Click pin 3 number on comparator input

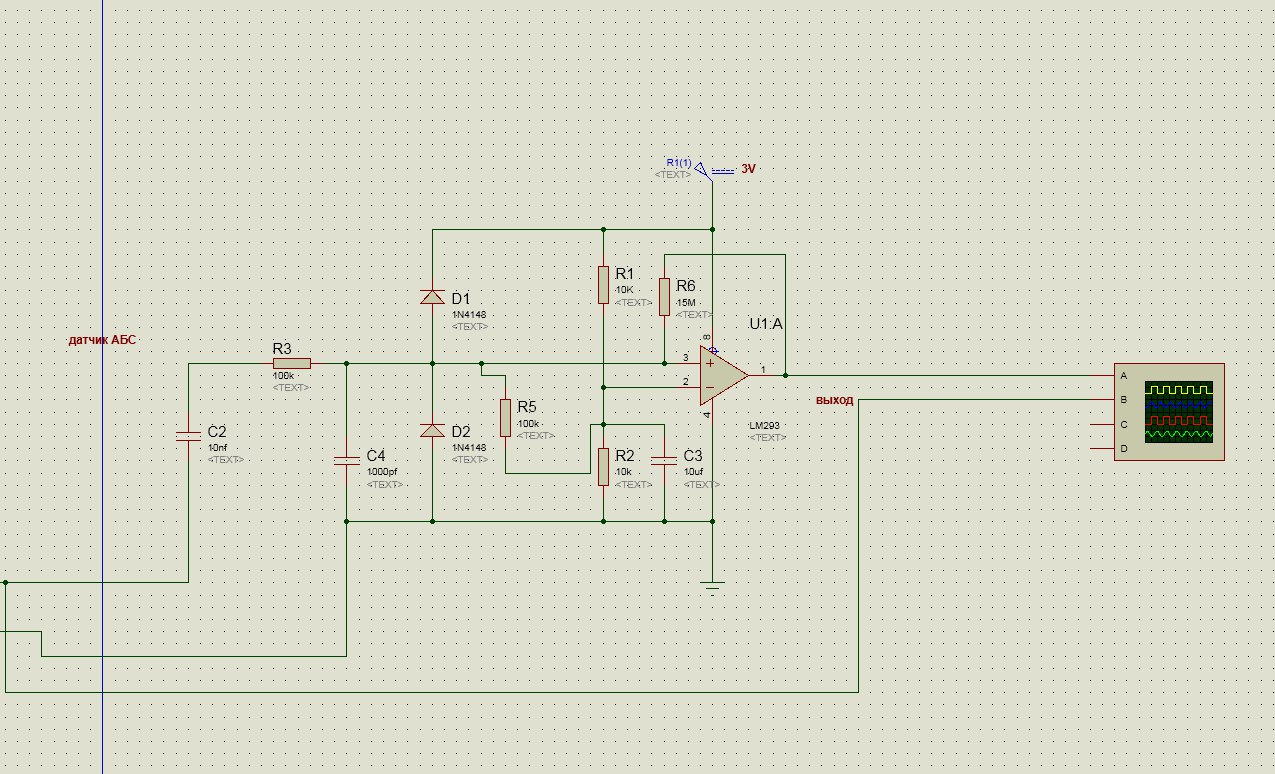pos(686,357)
